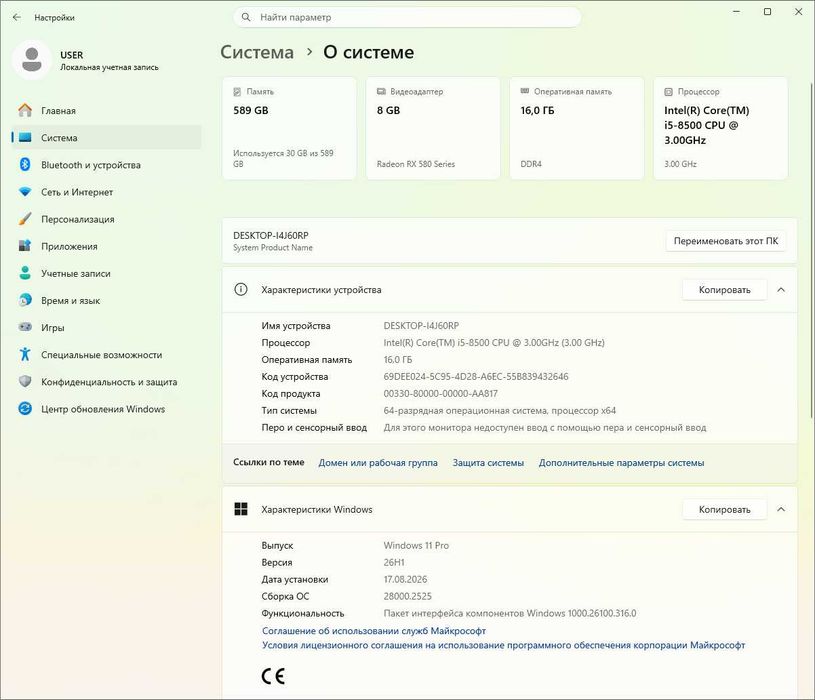Open Домен или рабочая группа link
The image size is (815, 700).
click(378, 463)
